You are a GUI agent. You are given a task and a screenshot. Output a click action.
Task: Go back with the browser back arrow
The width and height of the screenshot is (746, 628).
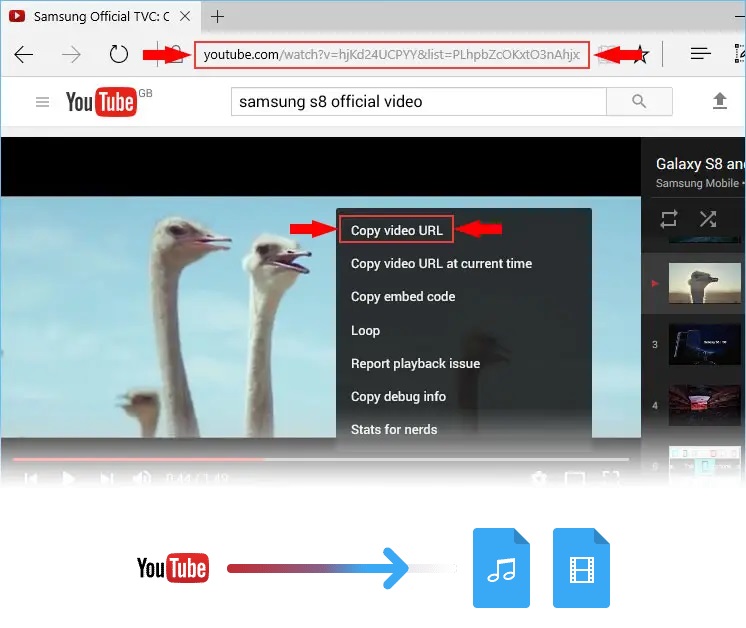(x=23, y=55)
